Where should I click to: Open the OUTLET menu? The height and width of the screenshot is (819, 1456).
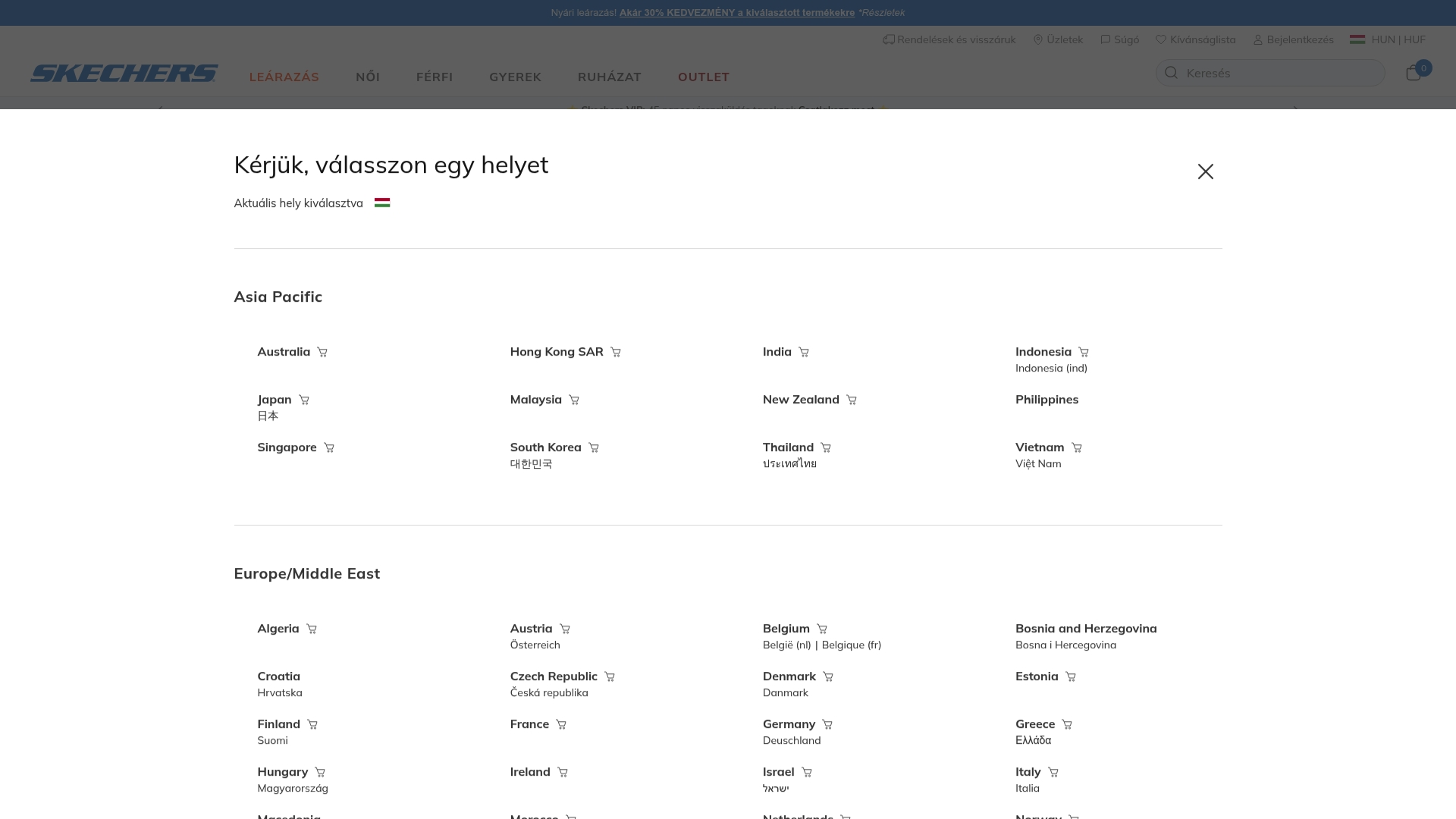click(x=704, y=77)
